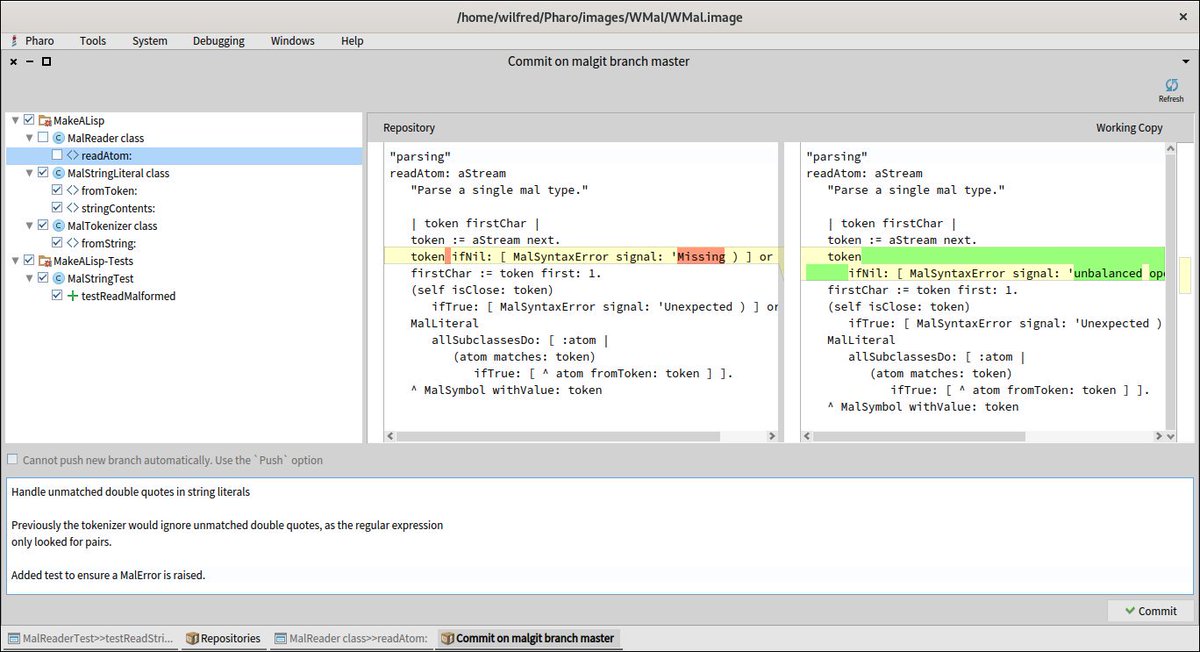
Task: Collapse the MalStringTest class node
Action: (30, 279)
